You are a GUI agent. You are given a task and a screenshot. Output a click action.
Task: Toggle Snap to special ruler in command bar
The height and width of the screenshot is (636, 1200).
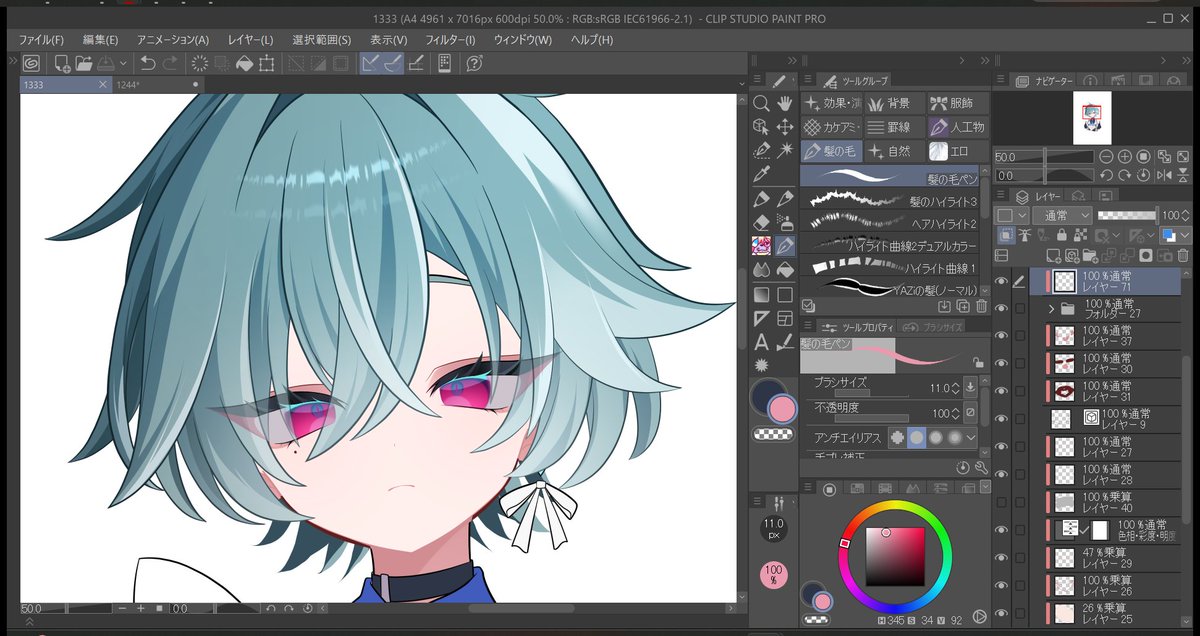coord(393,63)
